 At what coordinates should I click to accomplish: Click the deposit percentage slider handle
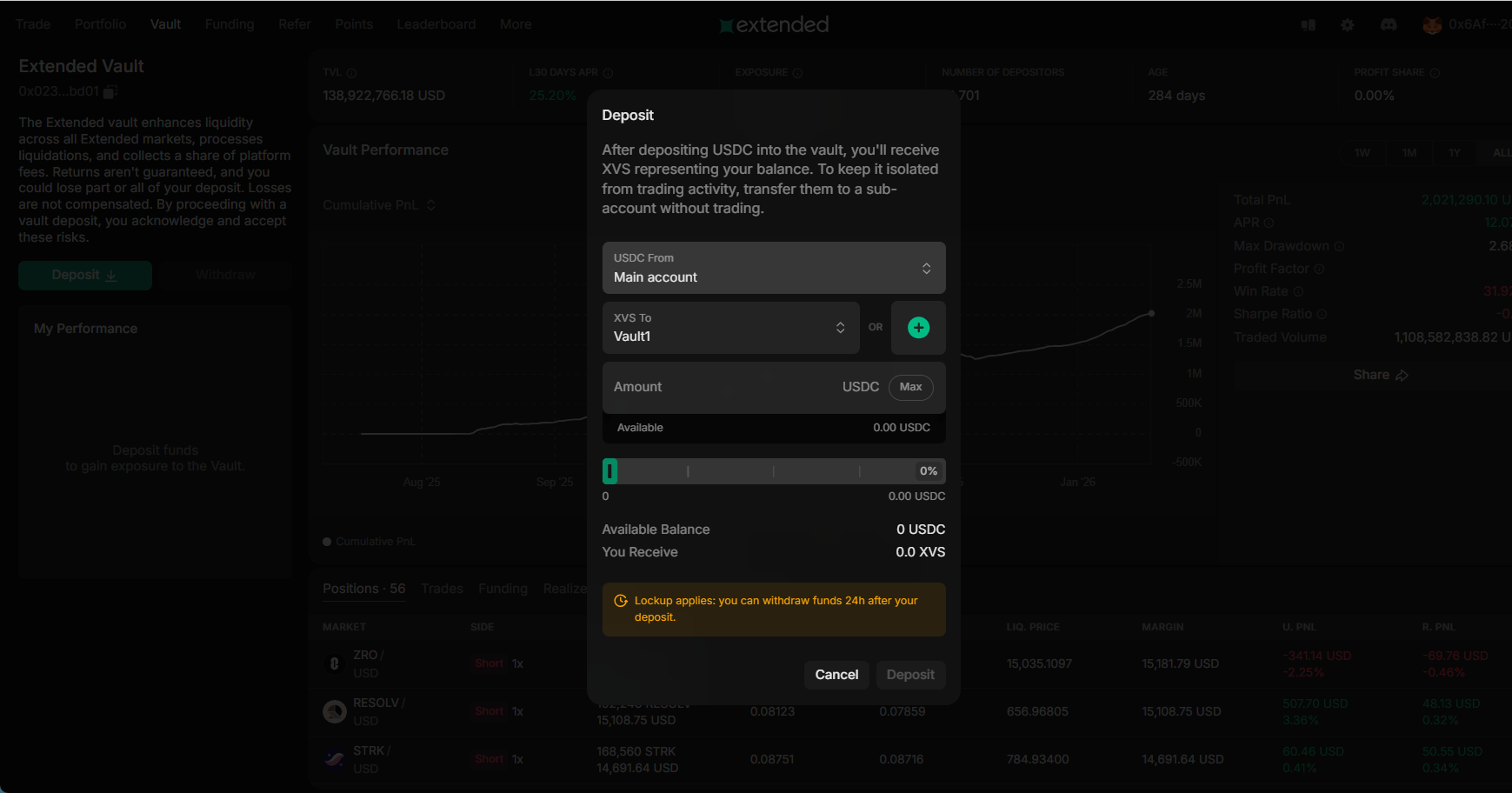[x=610, y=471]
